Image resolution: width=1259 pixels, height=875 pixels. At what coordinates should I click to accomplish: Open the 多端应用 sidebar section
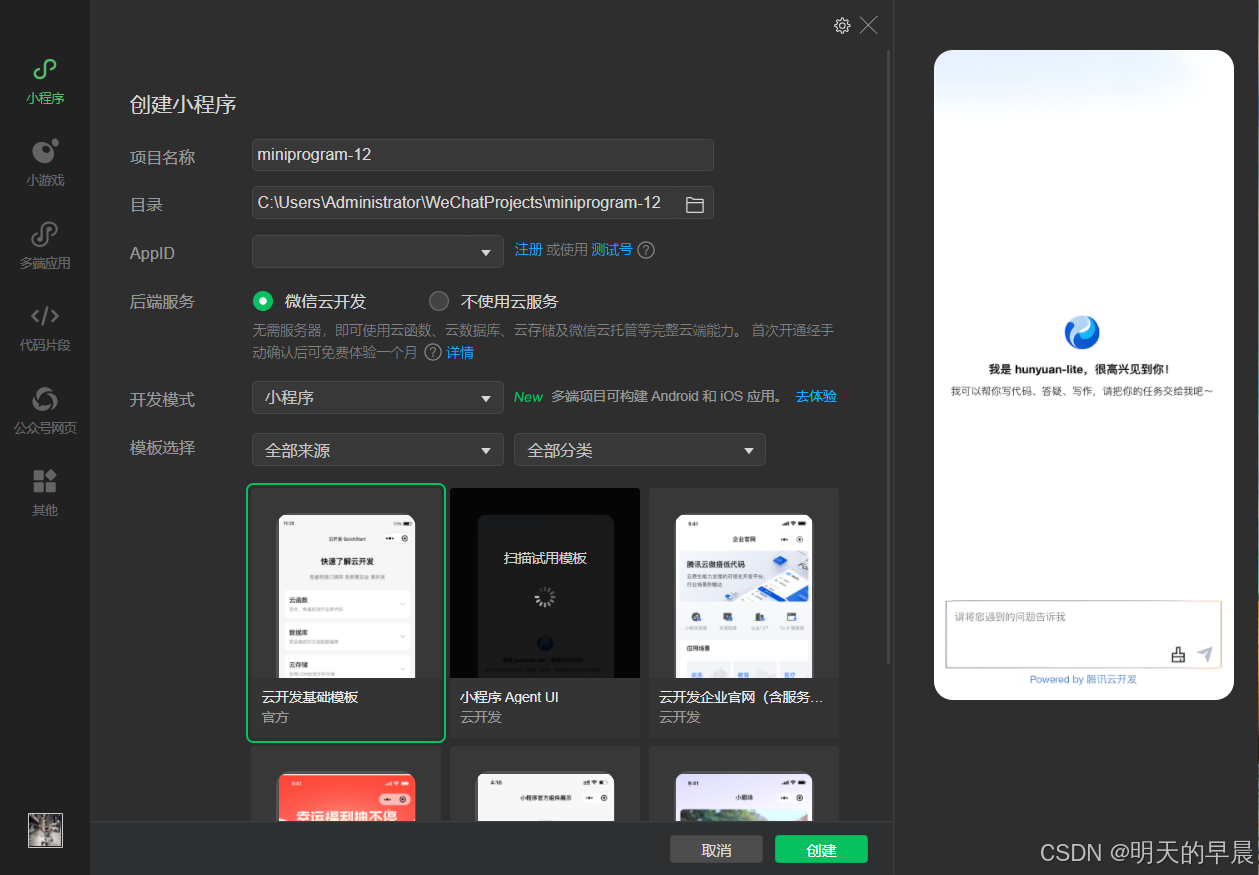click(x=45, y=246)
